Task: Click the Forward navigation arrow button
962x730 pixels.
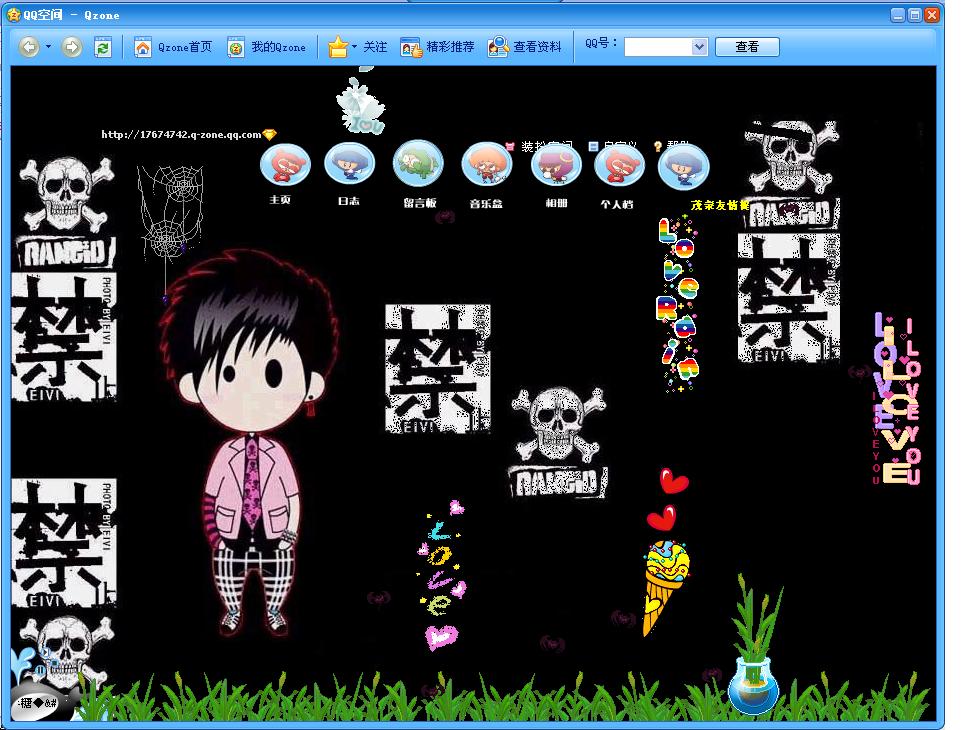Action: coord(71,47)
